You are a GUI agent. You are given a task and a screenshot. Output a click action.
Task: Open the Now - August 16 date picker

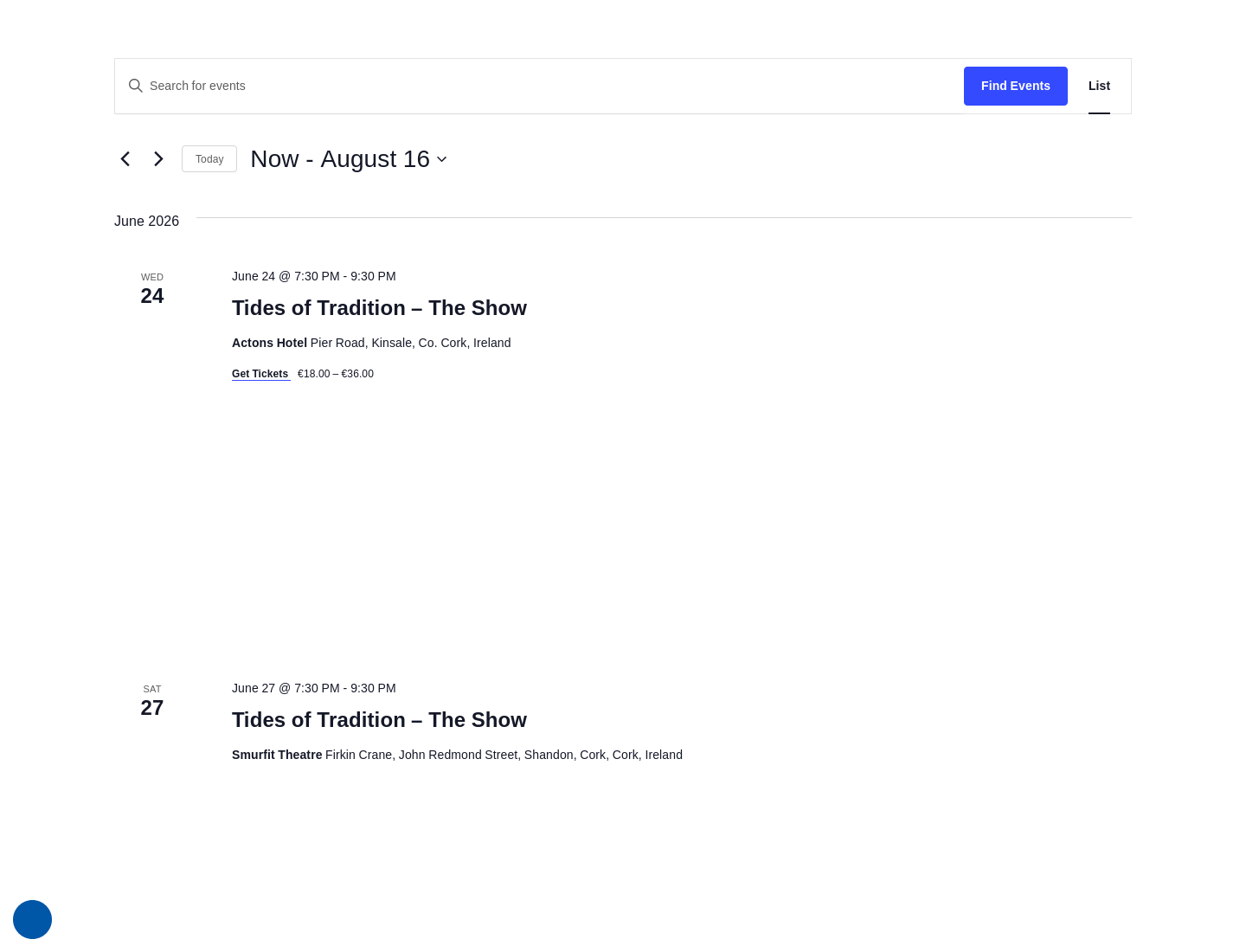tap(349, 159)
